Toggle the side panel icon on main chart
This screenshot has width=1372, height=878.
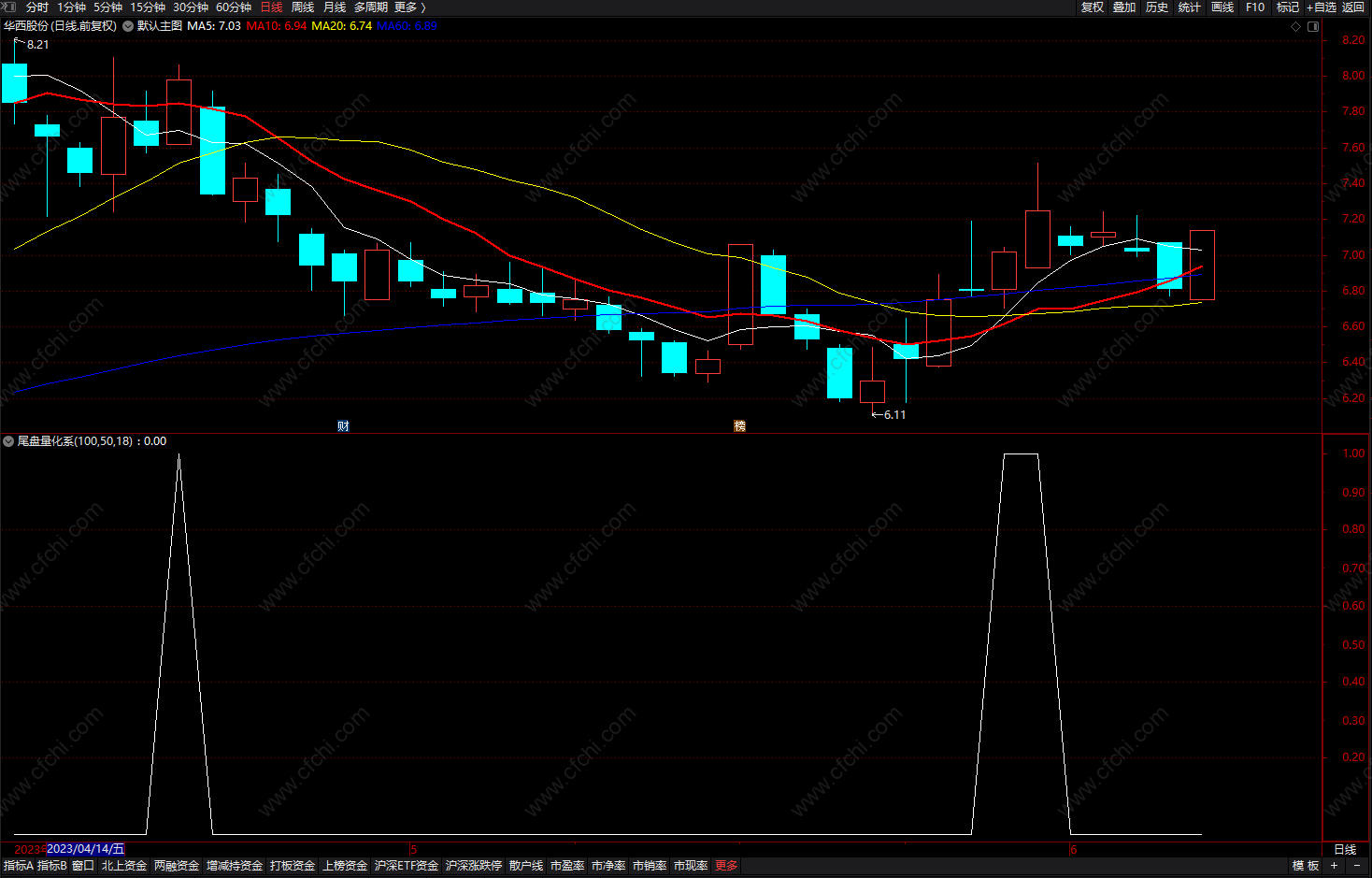(1312, 26)
